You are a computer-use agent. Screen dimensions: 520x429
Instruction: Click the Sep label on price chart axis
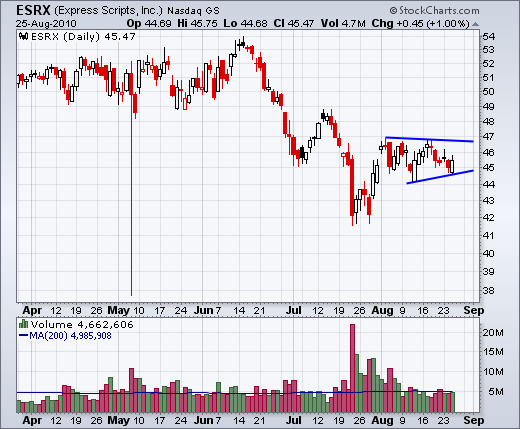coord(474,310)
